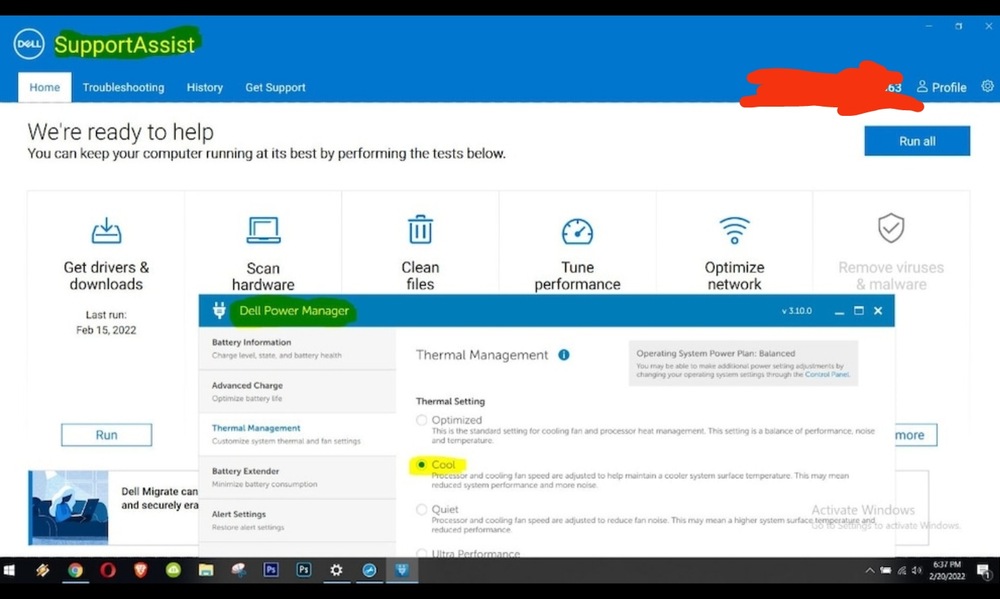Click the Get drivers & downloads icon
This screenshot has width=1000, height=599.
click(x=107, y=231)
